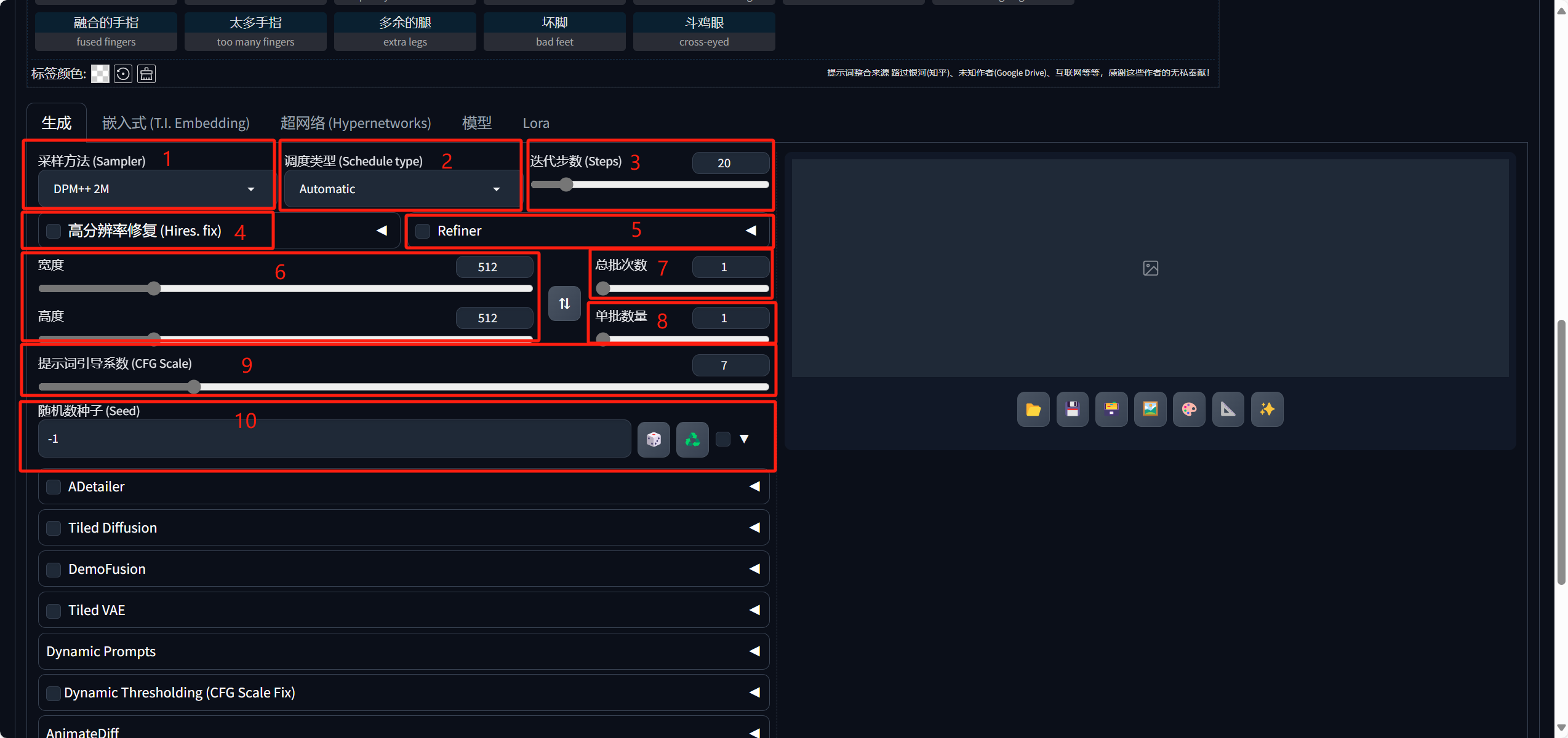
Task: Send image via picture frame icon
Action: point(1150,409)
